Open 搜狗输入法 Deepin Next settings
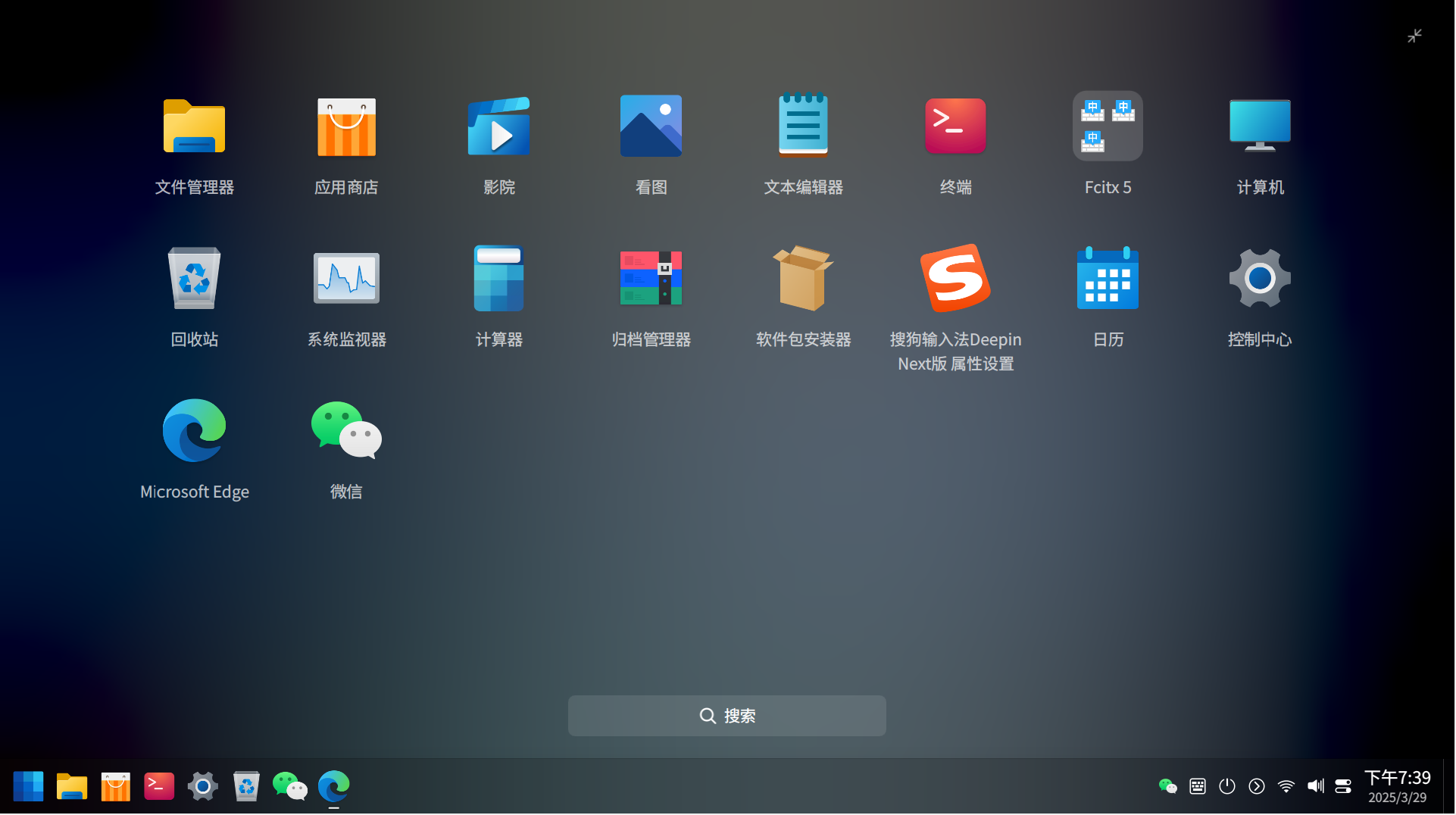The width and height of the screenshot is (1456, 815). [x=955, y=278]
